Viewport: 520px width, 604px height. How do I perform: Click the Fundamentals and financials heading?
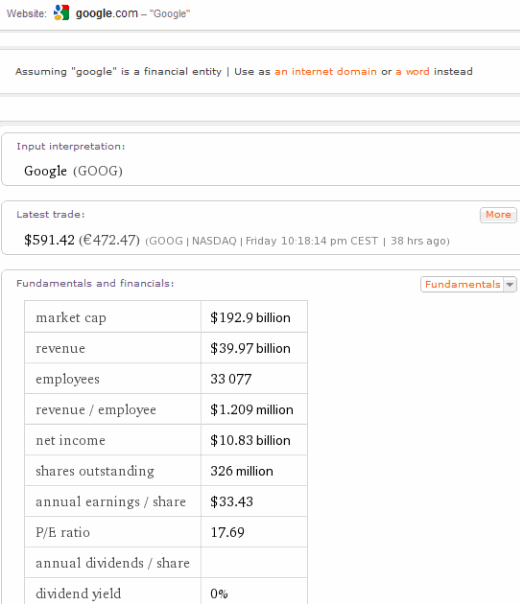[95, 284]
